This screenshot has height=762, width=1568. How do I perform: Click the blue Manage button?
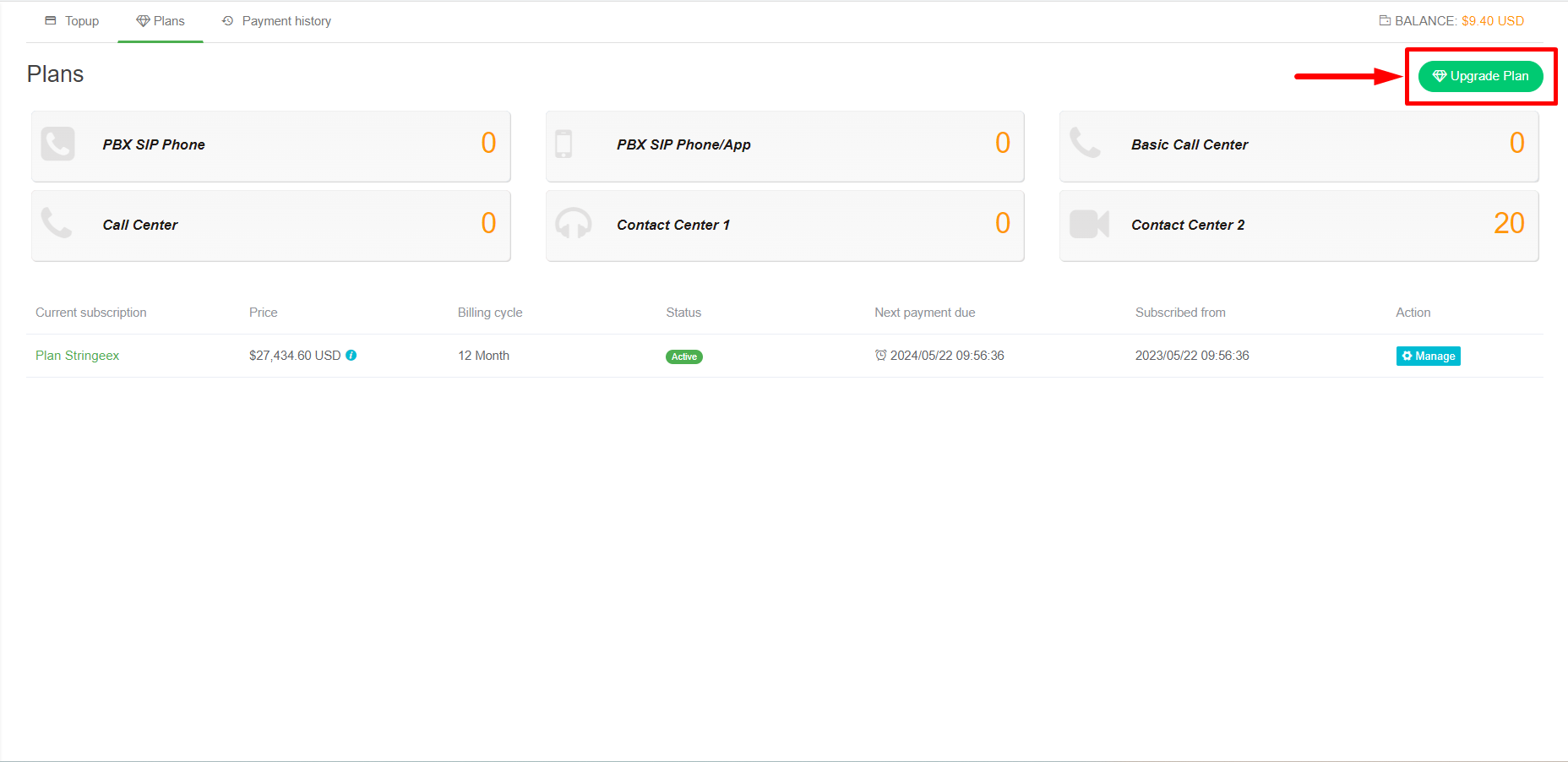[1428, 357]
